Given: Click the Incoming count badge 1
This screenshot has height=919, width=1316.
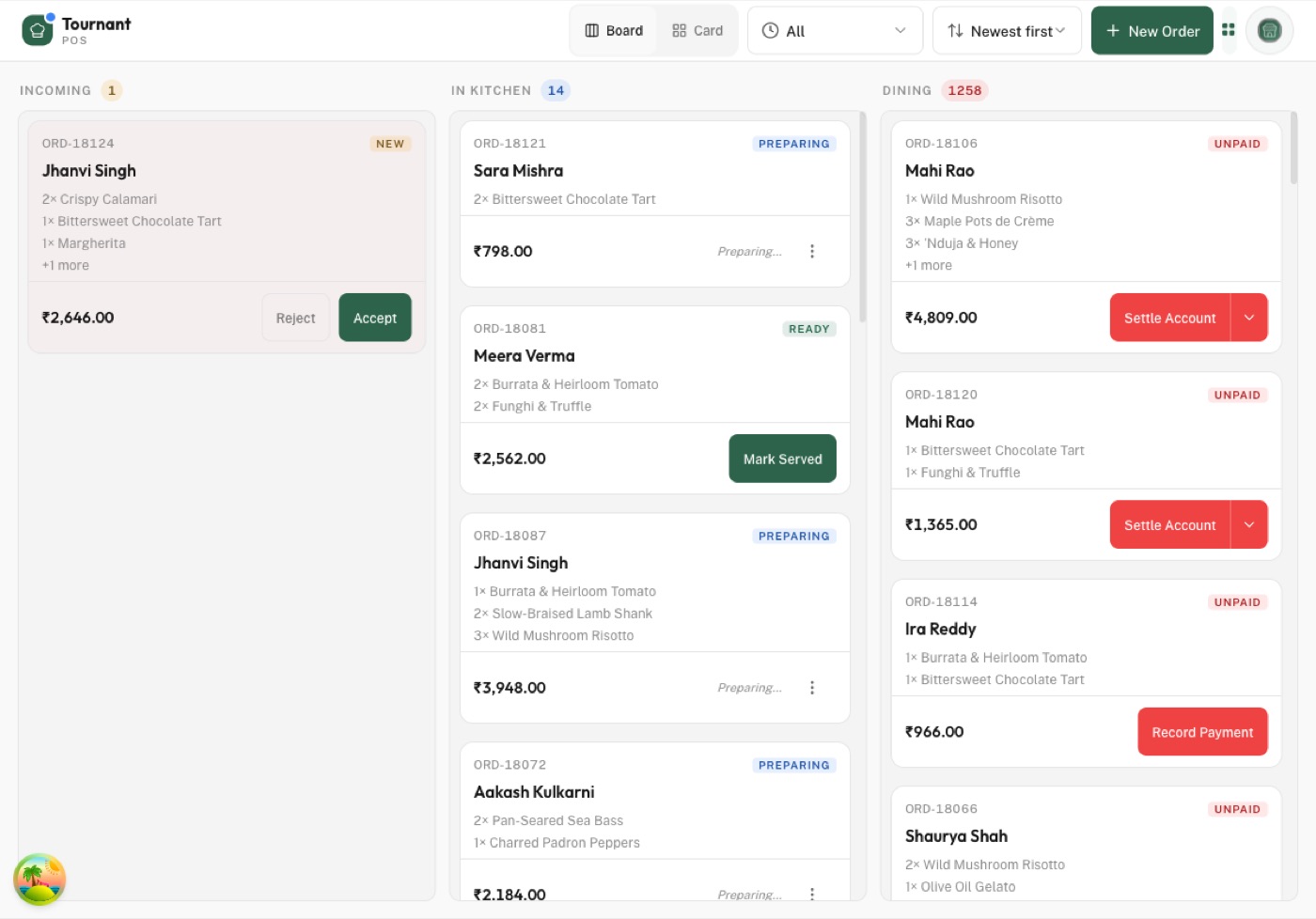Looking at the screenshot, I should tap(112, 90).
